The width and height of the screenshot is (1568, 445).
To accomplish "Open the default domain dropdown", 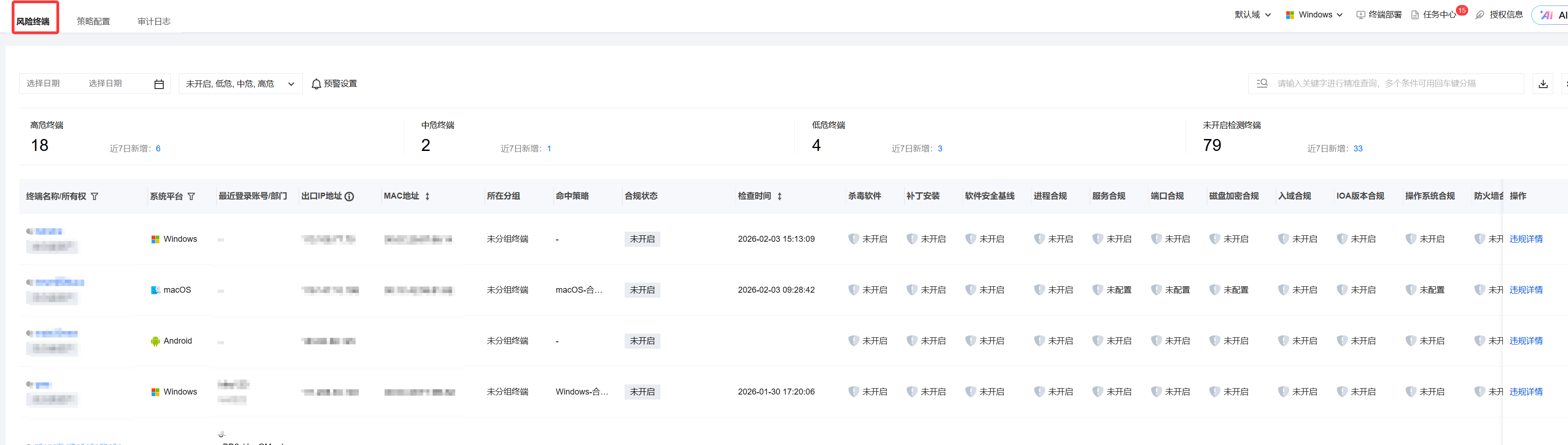I will [x=1252, y=15].
